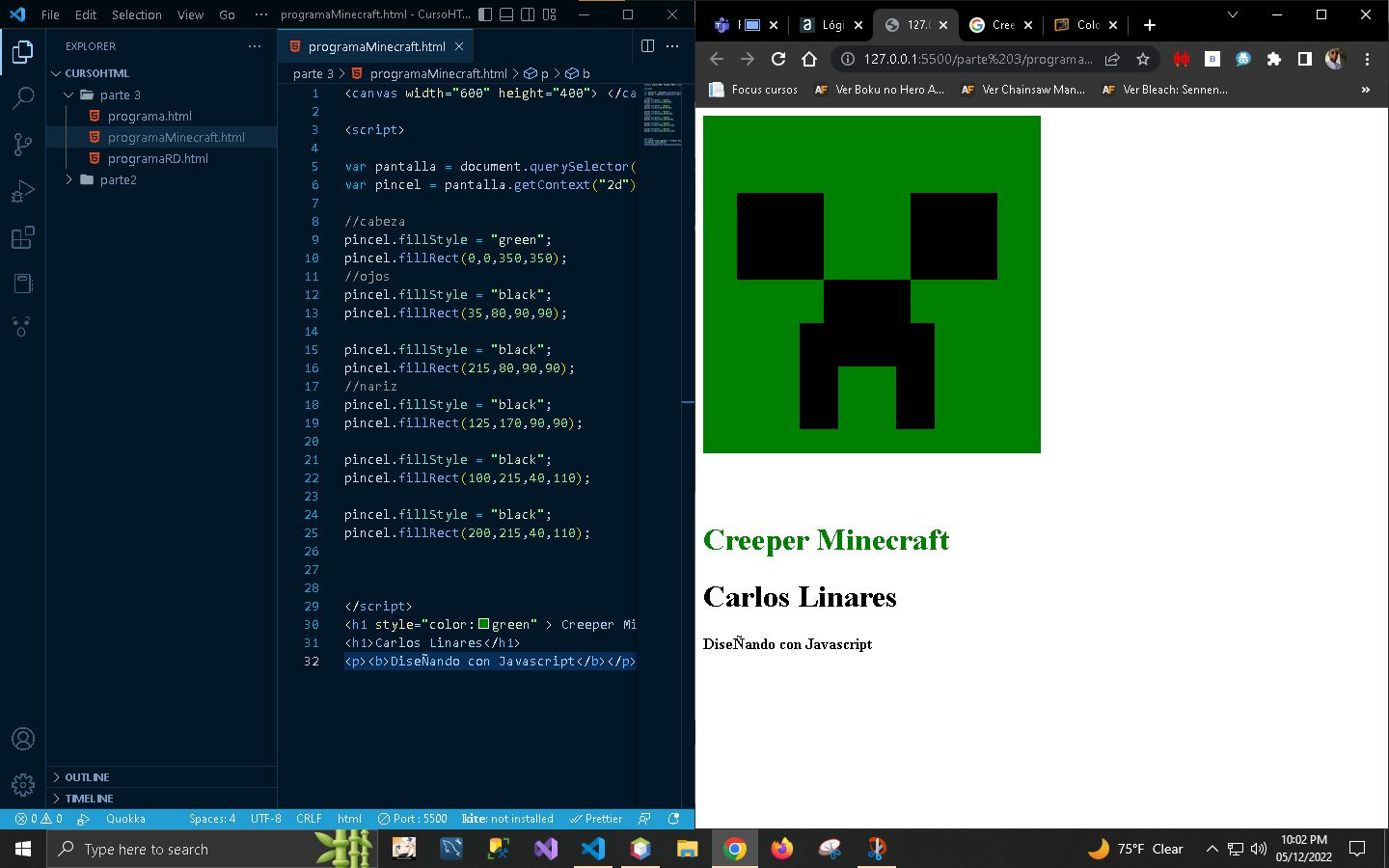1389x868 pixels.
Task: Change indentation via 'Spaces: 4'
Action: [212, 819]
